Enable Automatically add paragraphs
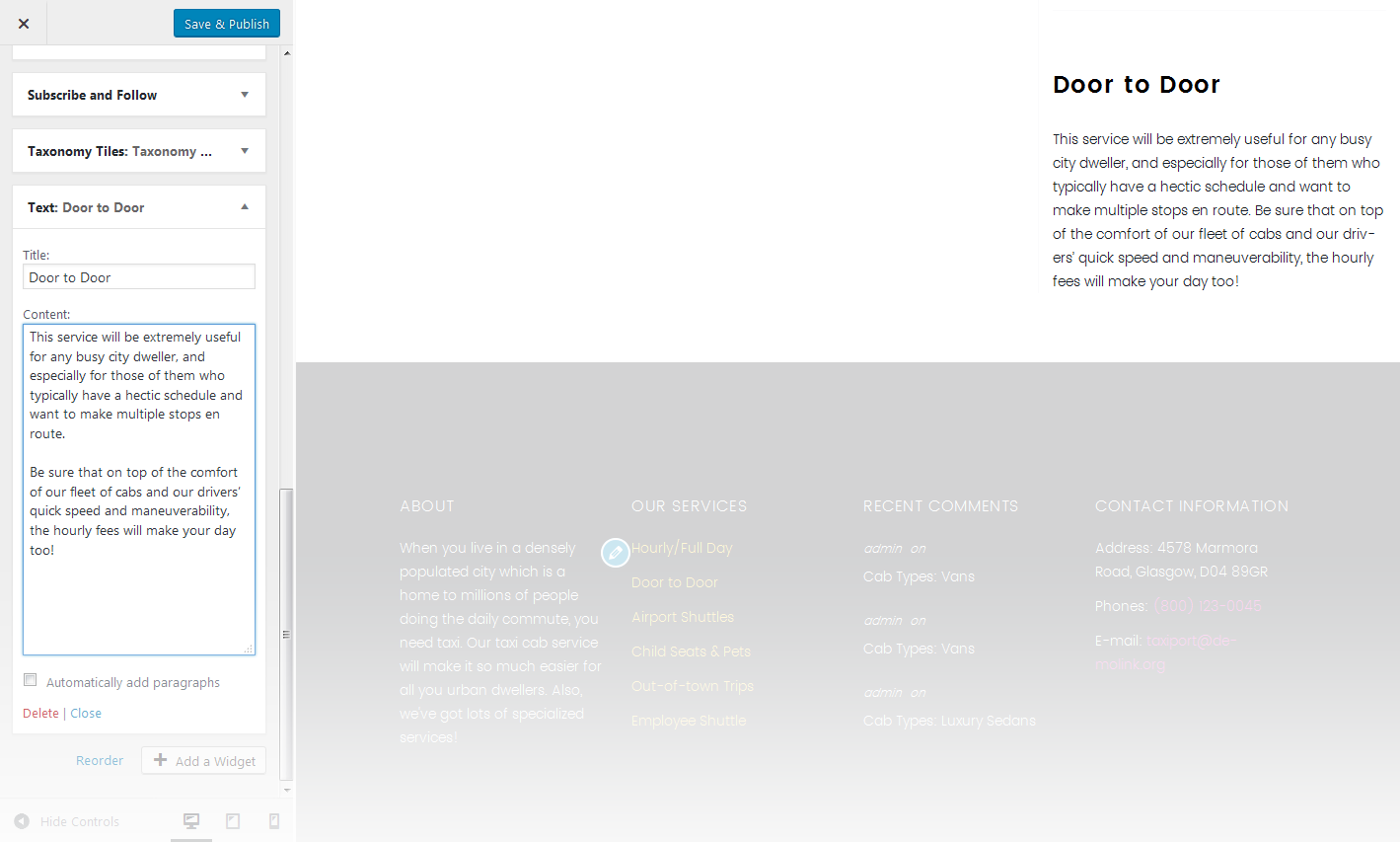1400x842 pixels. pos(30,679)
